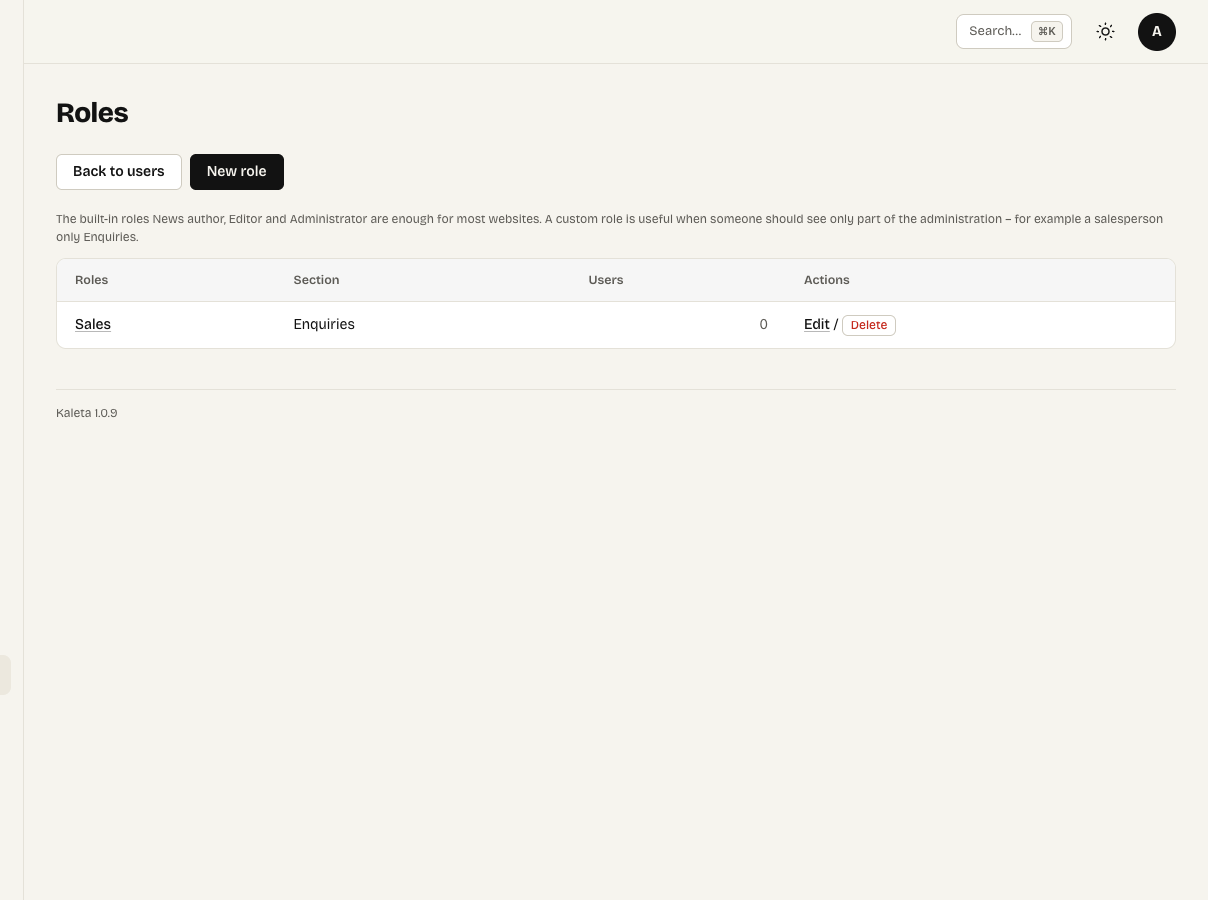Click the ⌘K shortcut badge
This screenshot has height=900, width=1208.
tap(1047, 32)
